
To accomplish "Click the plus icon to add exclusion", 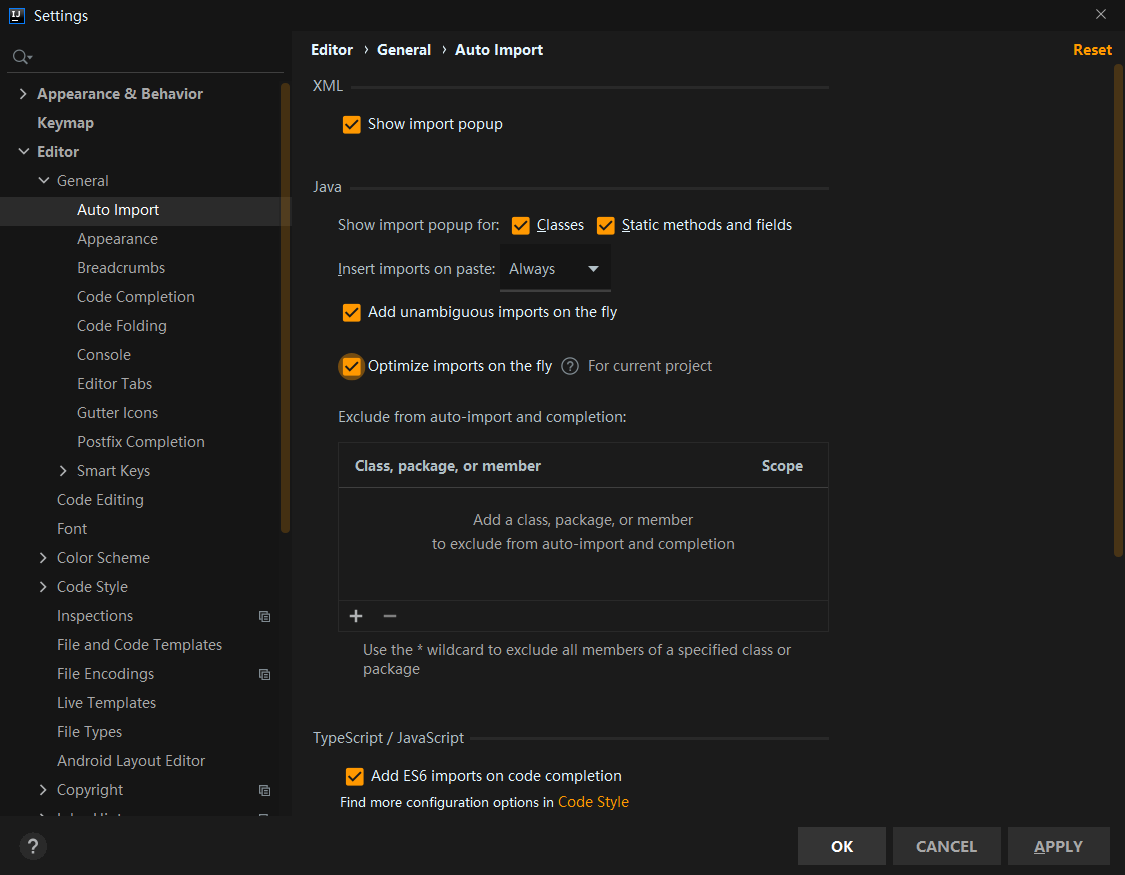I will coord(356,616).
